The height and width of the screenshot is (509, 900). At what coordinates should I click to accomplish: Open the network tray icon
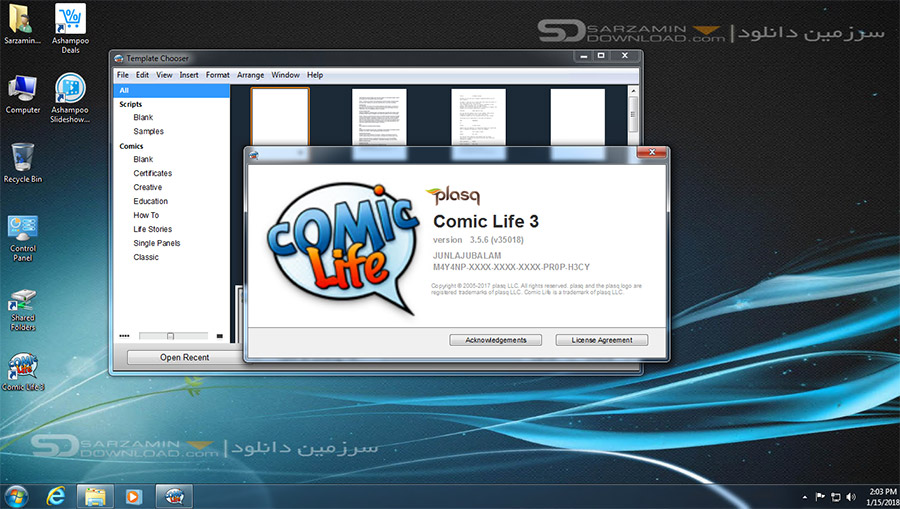[835, 497]
